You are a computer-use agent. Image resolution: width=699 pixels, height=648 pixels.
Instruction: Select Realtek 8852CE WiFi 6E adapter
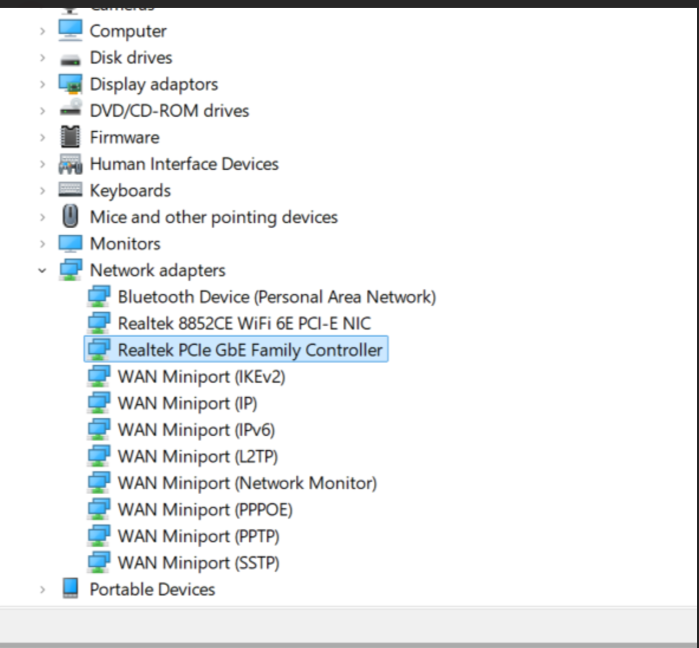(244, 323)
